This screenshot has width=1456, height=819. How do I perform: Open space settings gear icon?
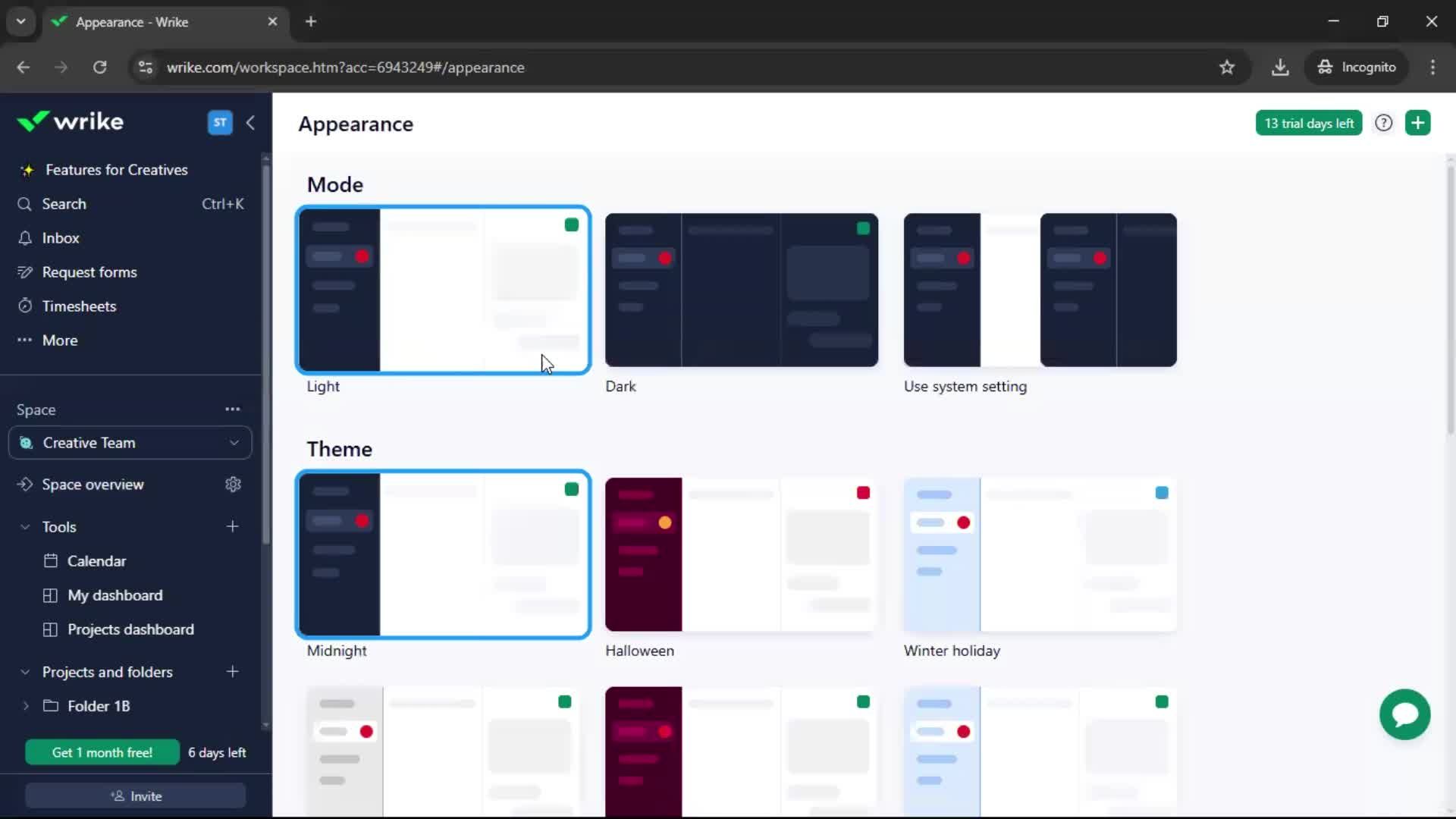click(x=233, y=485)
